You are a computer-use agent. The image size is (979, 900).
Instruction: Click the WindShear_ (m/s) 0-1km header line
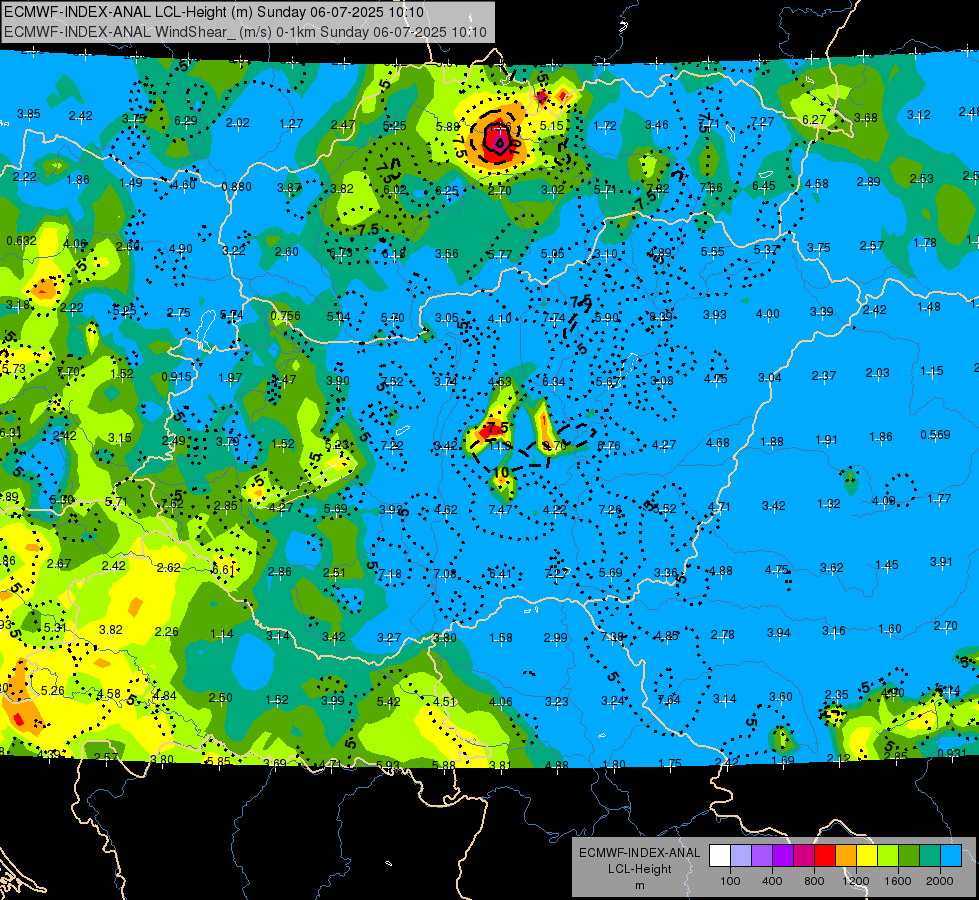click(x=245, y=32)
